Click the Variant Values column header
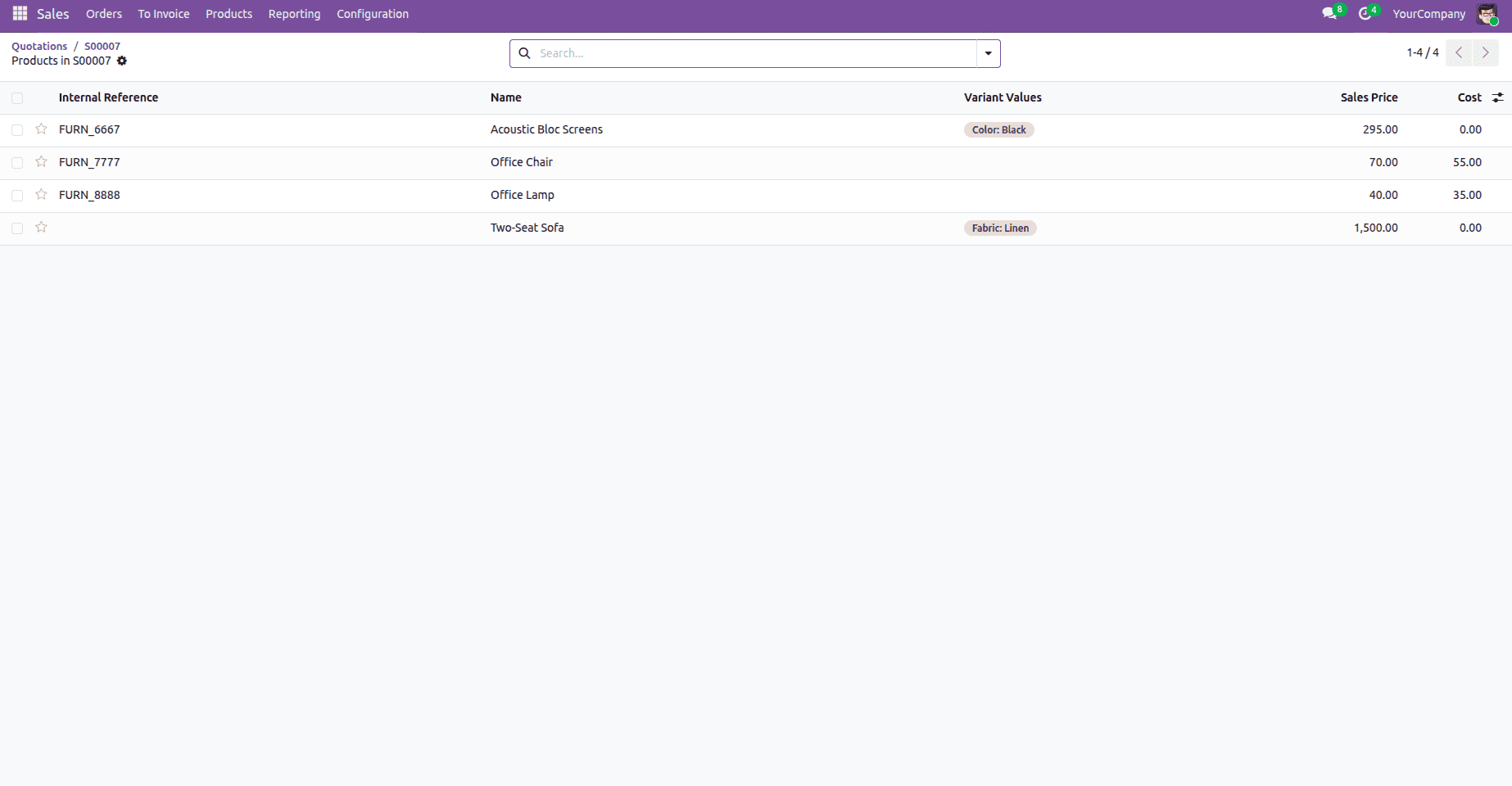The image size is (1512, 786). (x=1003, y=97)
